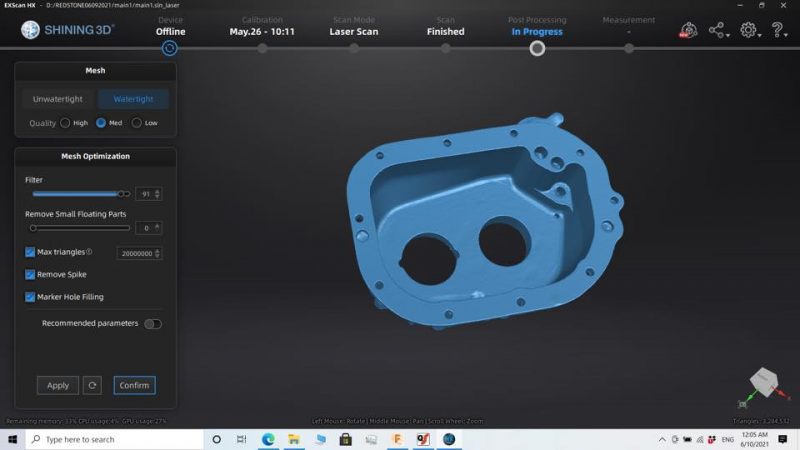Screen dimensions: 800x450
Task: Open the share icon menu
Action: tap(719, 30)
